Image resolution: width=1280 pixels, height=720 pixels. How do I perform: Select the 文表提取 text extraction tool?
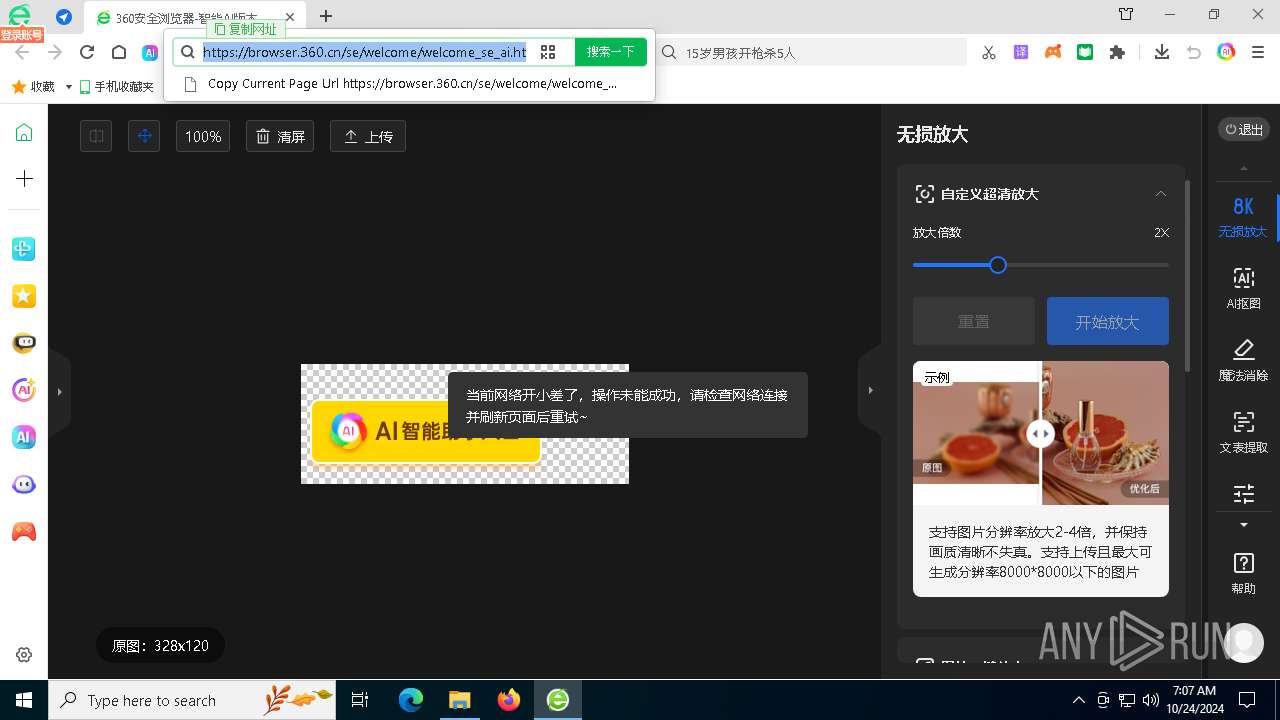(x=1243, y=432)
